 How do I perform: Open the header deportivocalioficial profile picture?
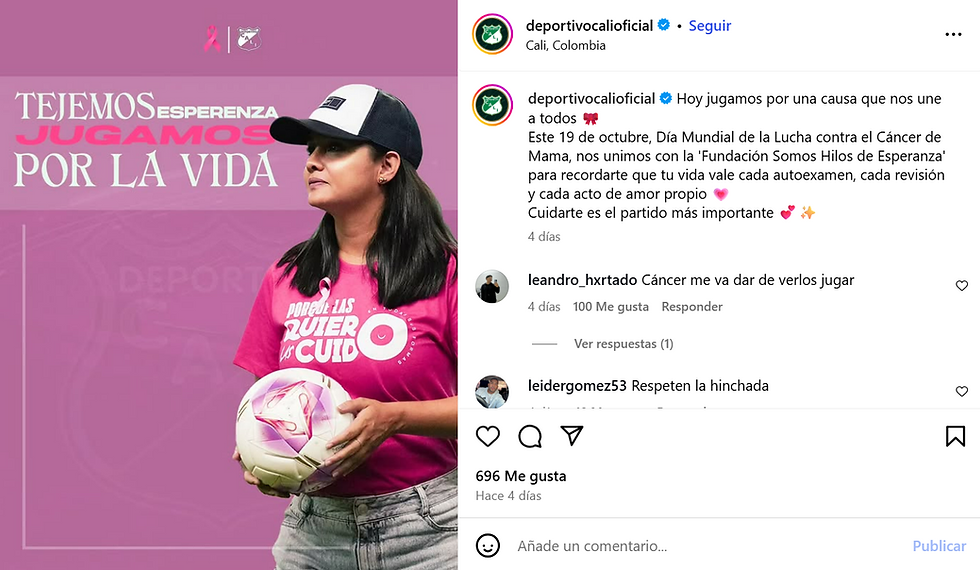[x=492, y=34]
